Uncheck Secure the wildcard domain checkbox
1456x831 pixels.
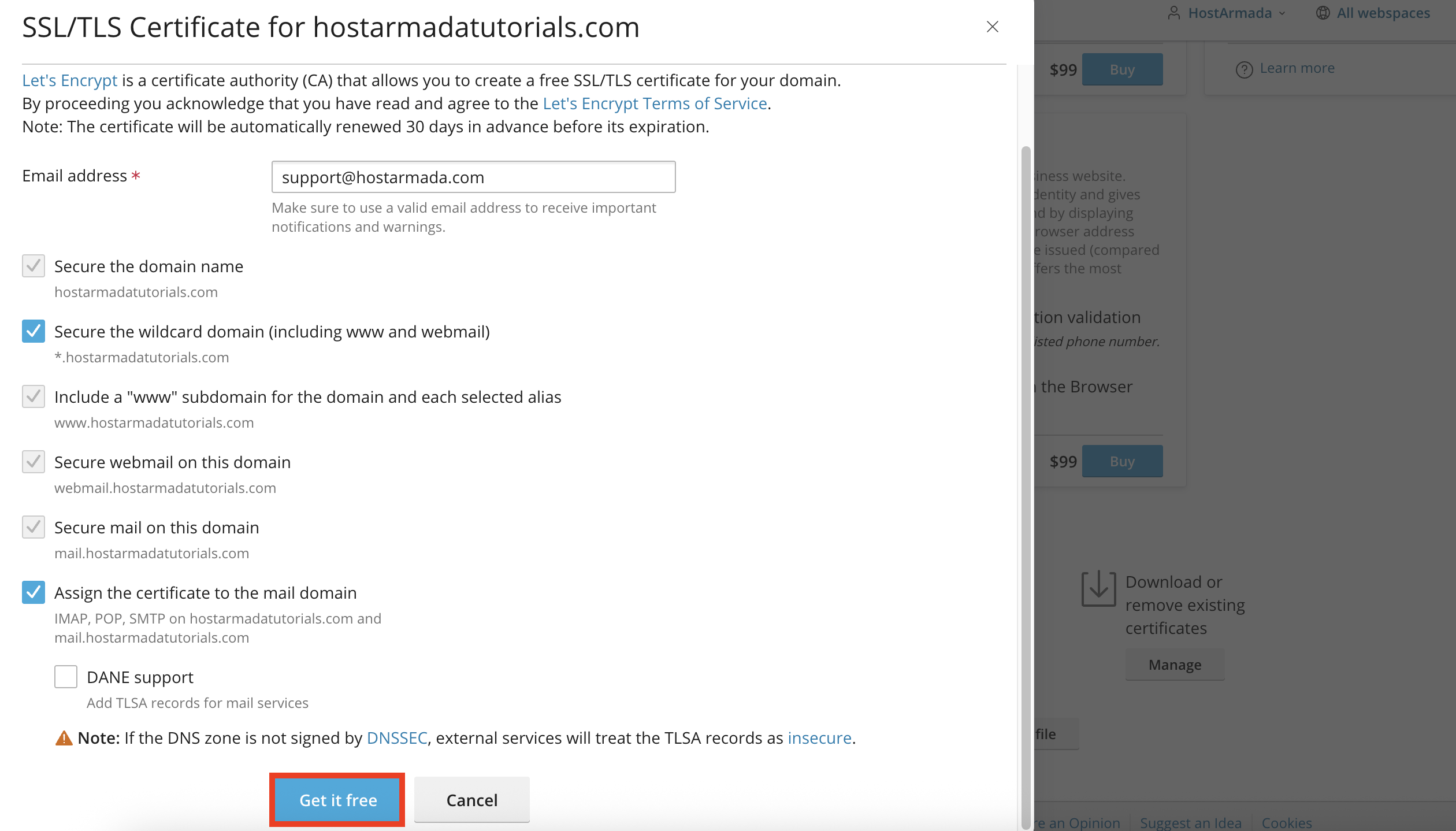pos(34,331)
